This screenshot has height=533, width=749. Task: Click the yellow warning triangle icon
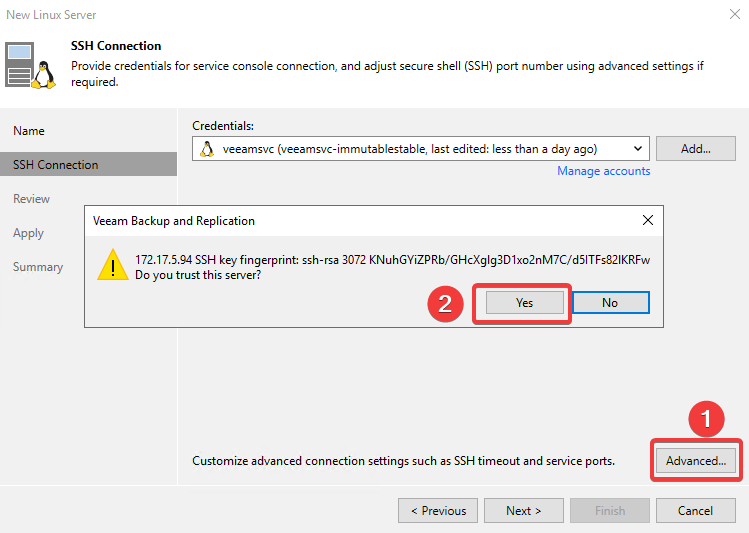113,265
